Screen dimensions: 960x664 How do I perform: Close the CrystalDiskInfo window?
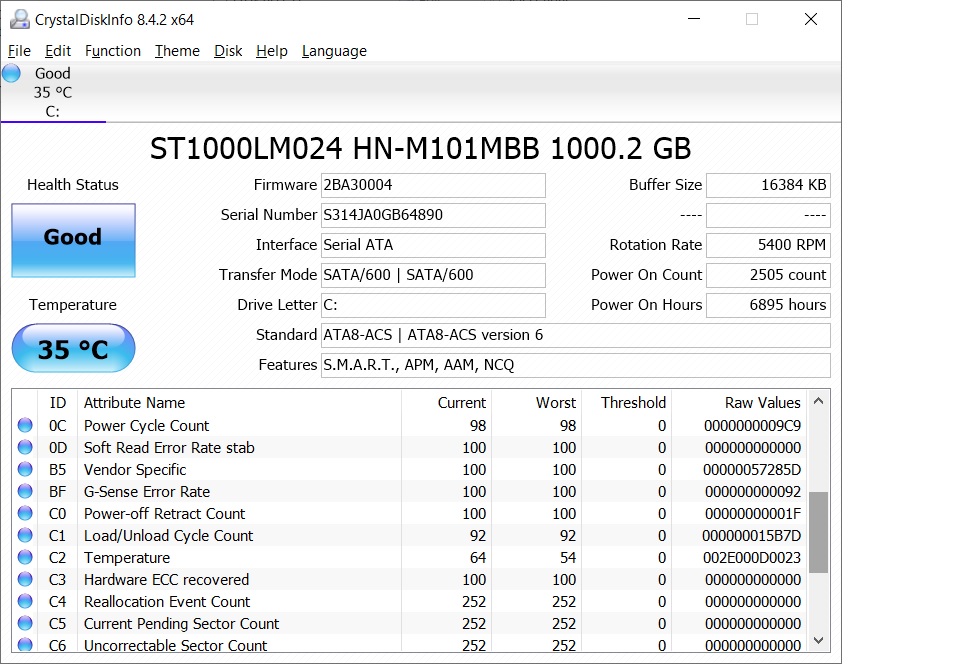811,19
